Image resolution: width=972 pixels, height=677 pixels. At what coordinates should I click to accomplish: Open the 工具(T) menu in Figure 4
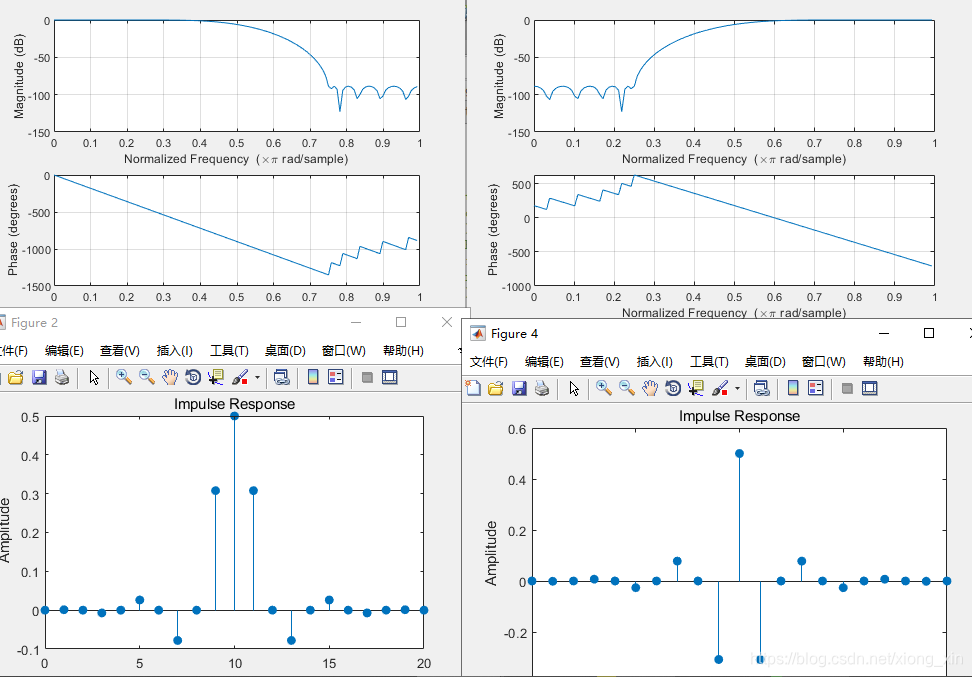point(710,362)
